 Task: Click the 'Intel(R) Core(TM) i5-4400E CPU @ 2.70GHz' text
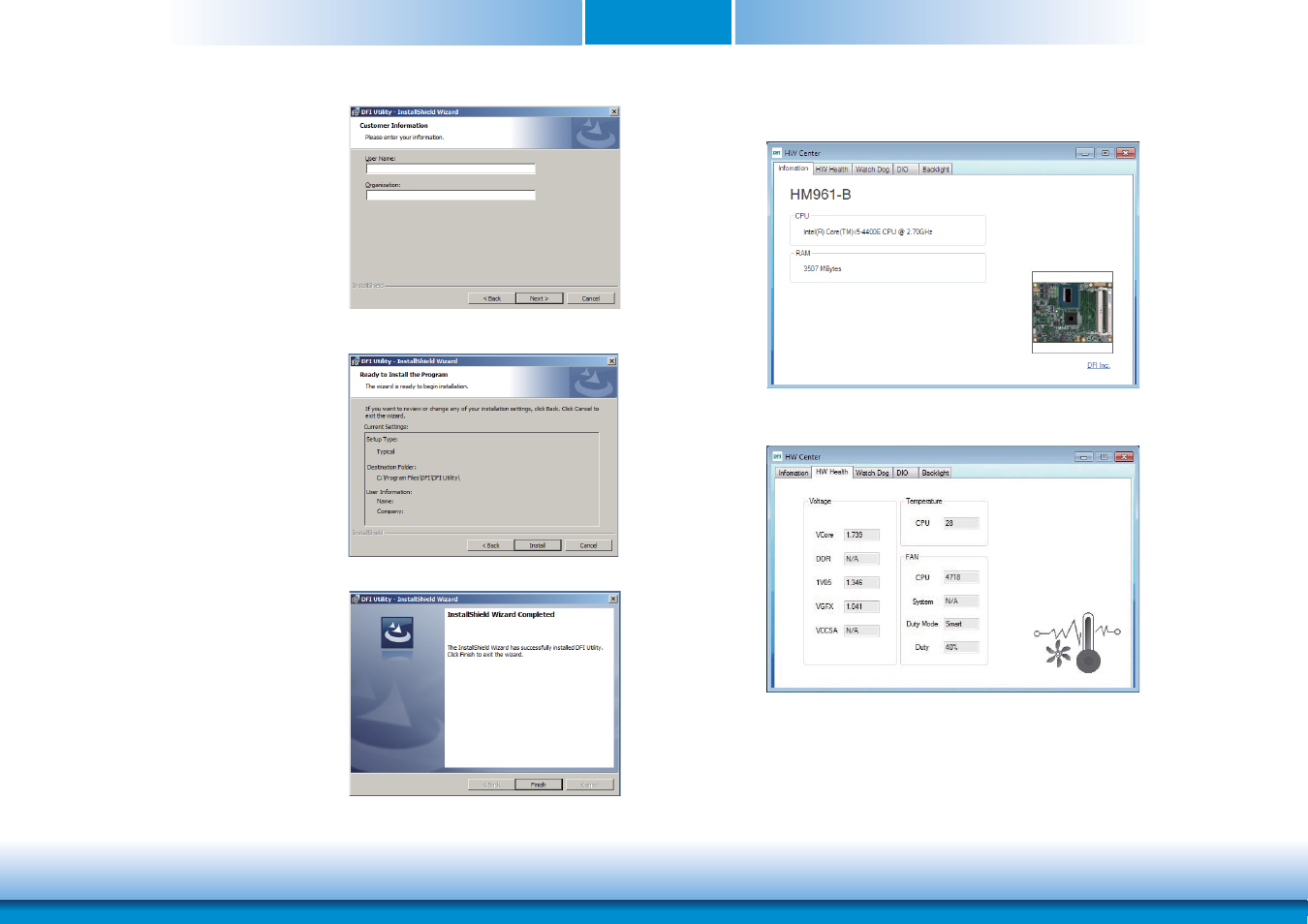click(868, 232)
